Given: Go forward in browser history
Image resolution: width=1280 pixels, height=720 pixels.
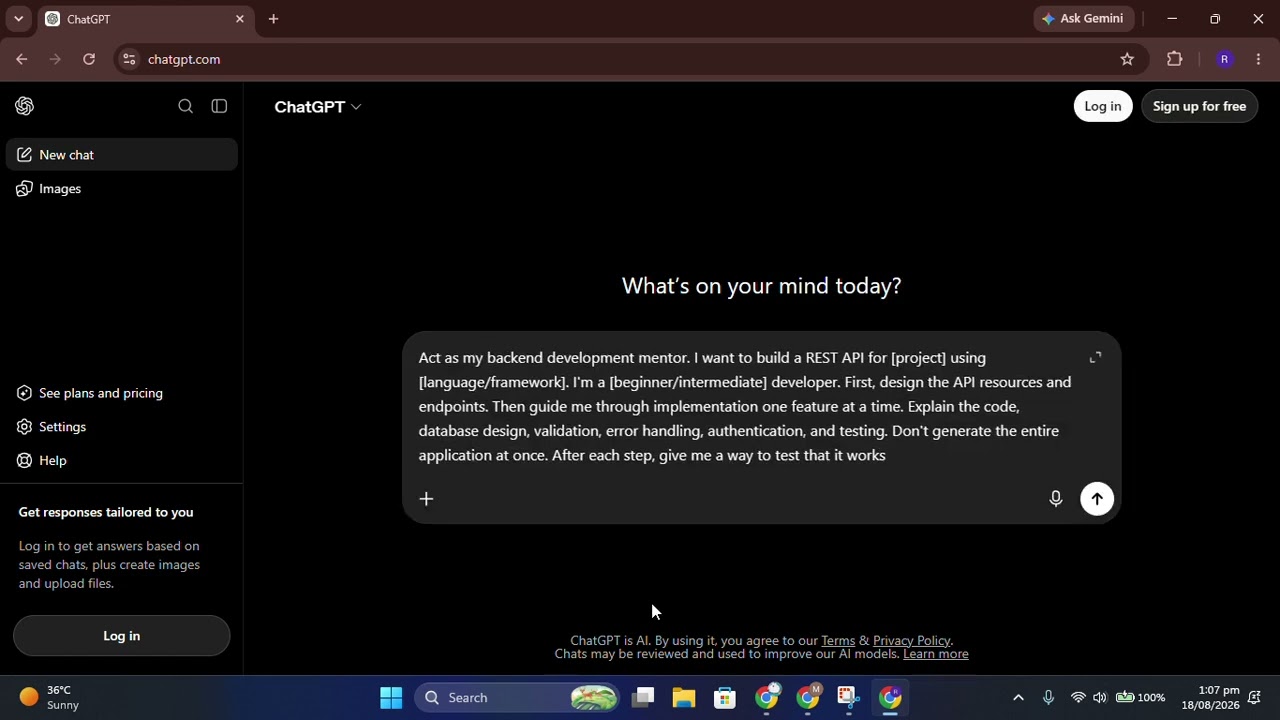Looking at the screenshot, I should point(55,59).
